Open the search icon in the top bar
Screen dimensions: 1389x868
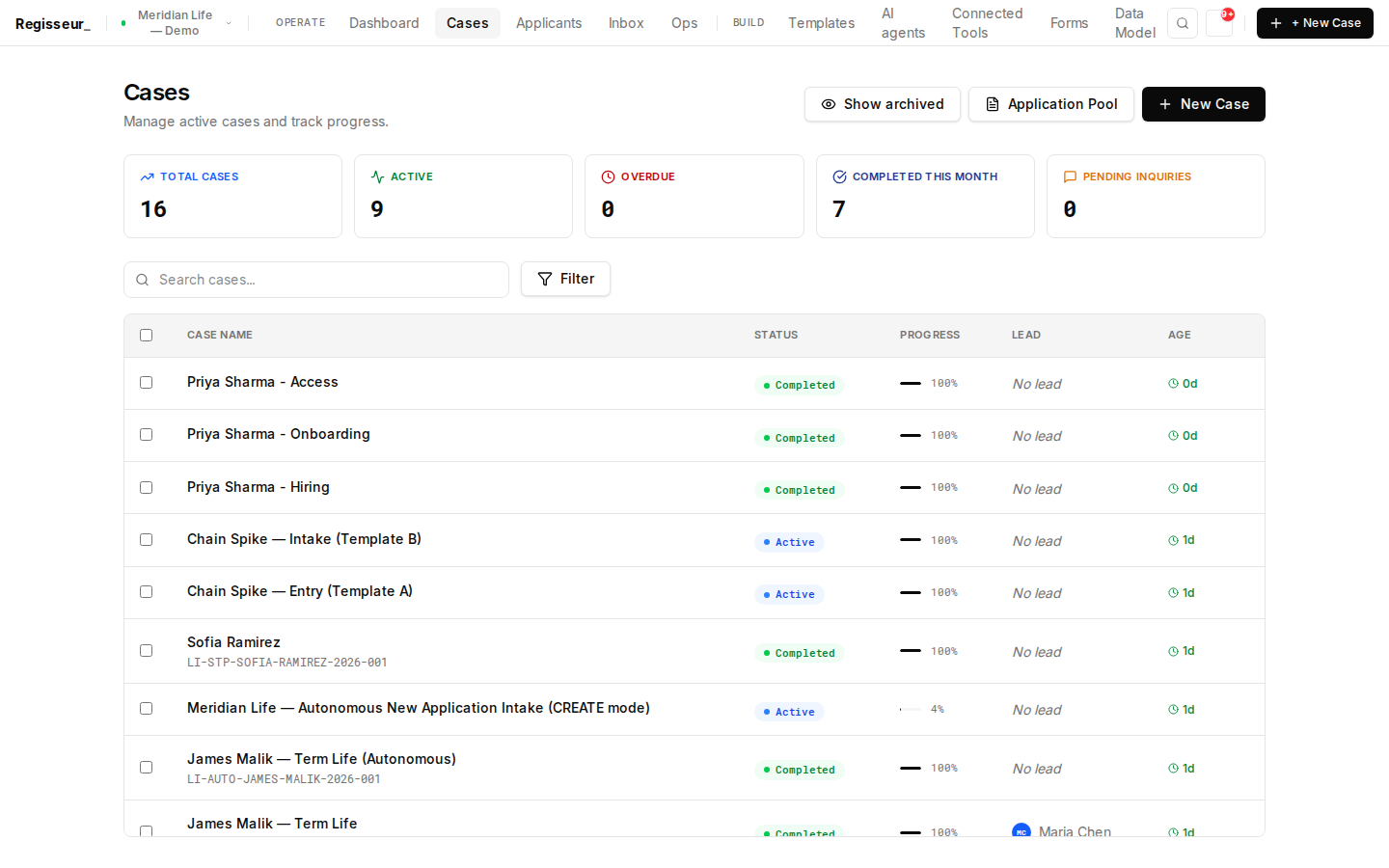[1183, 23]
